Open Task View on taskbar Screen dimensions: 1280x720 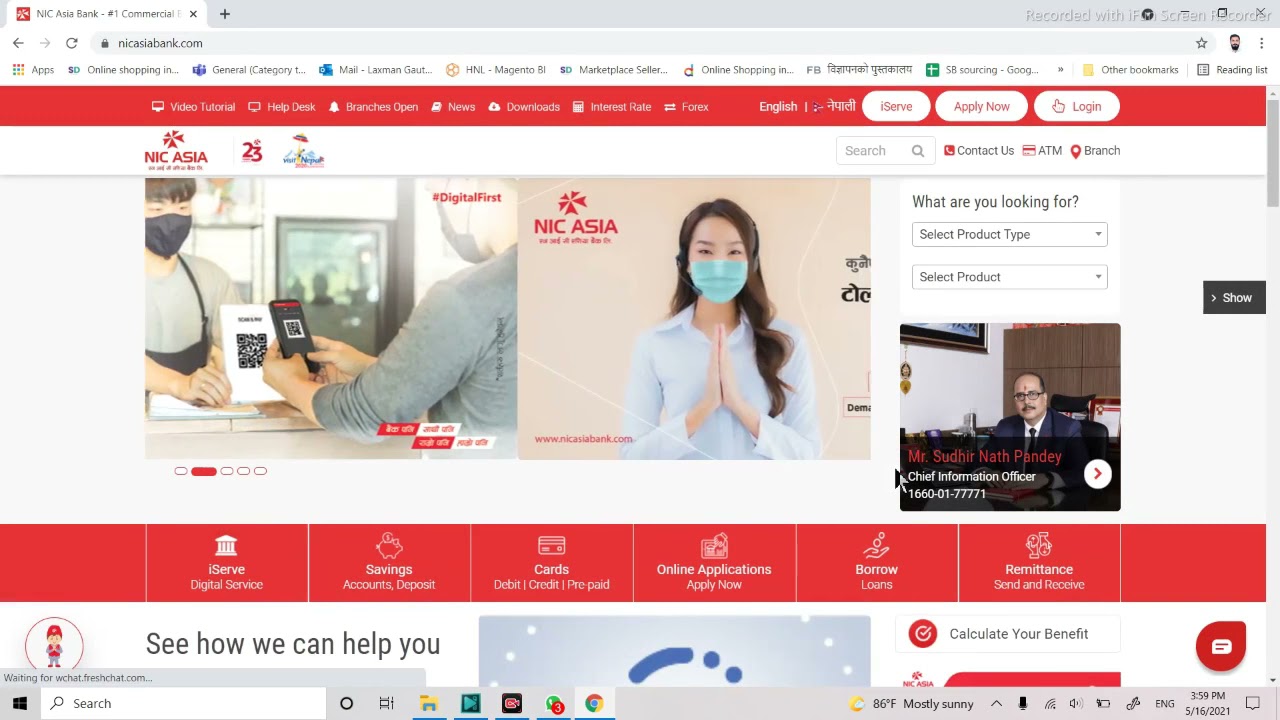(x=386, y=704)
